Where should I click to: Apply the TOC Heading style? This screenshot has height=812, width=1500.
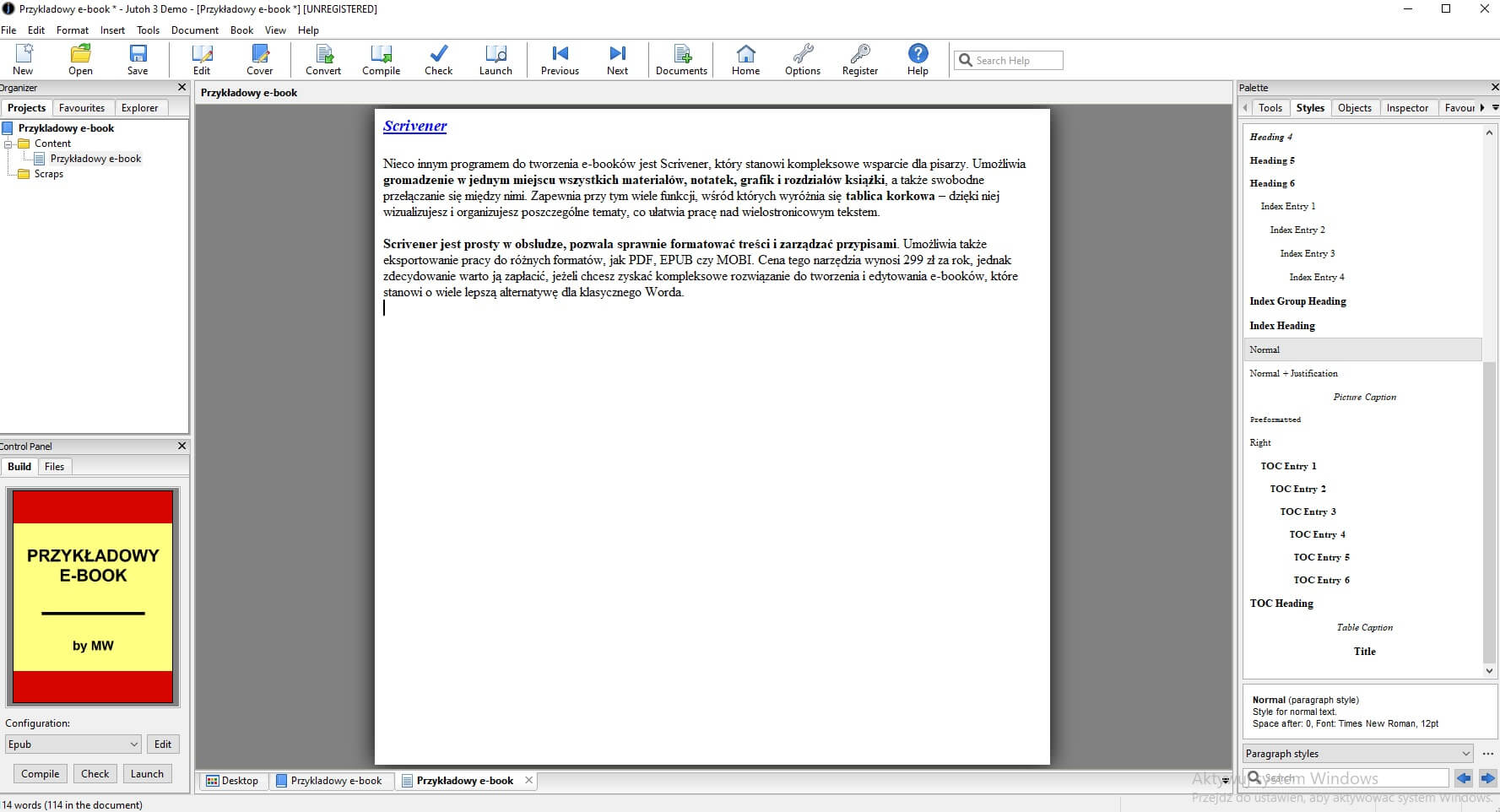[x=1281, y=604]
